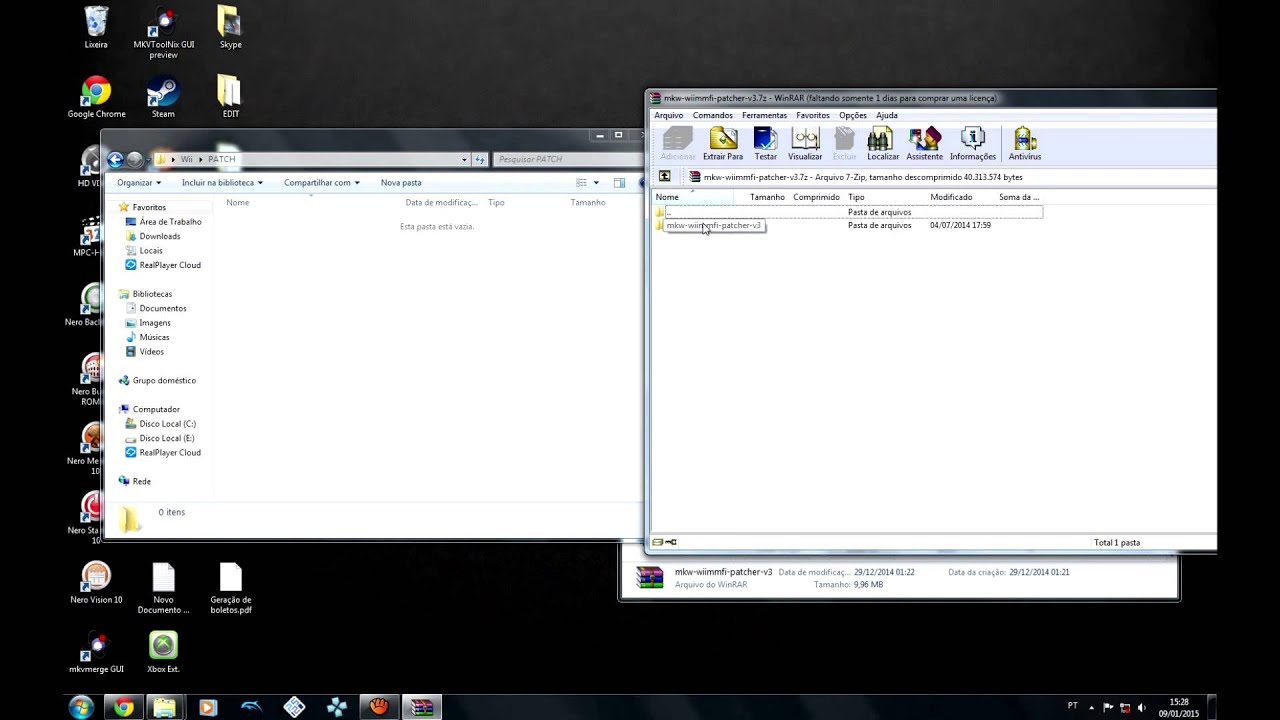Show hidden system tray icons
1280x720 pixels.
point(1092,707)
